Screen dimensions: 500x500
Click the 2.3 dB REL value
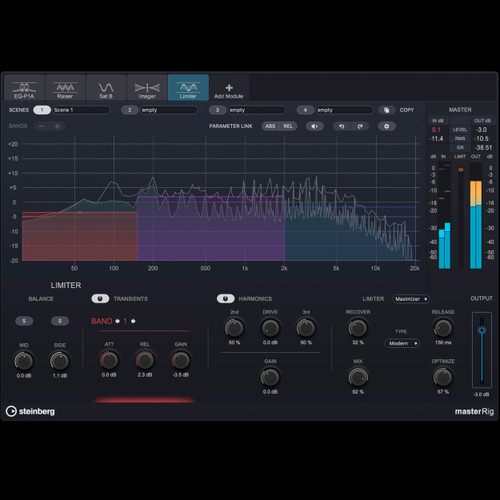tap(145, 375)
